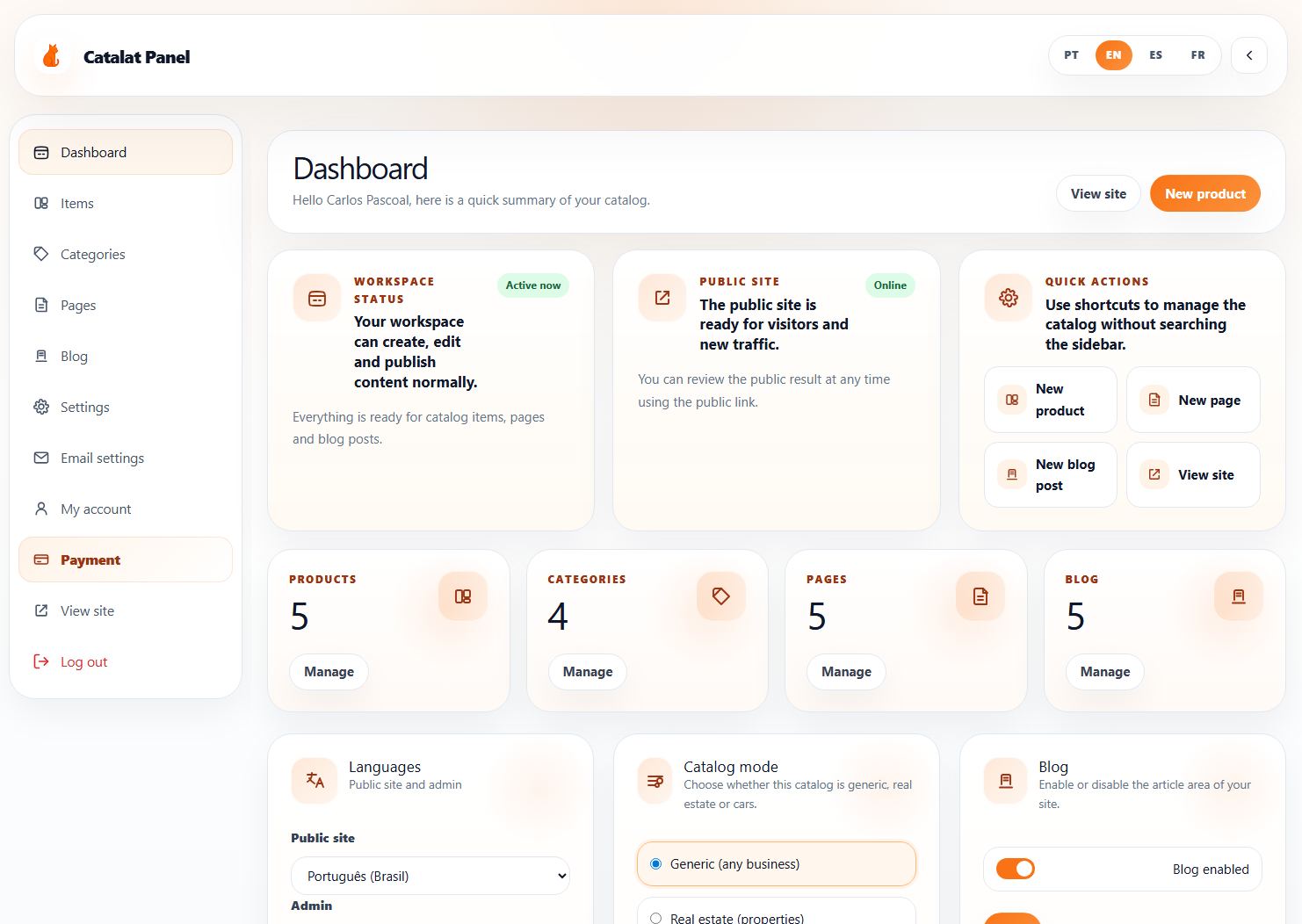Open Items in the sidebar
The image size is (1302, 924).
click(x=126, y=203)
